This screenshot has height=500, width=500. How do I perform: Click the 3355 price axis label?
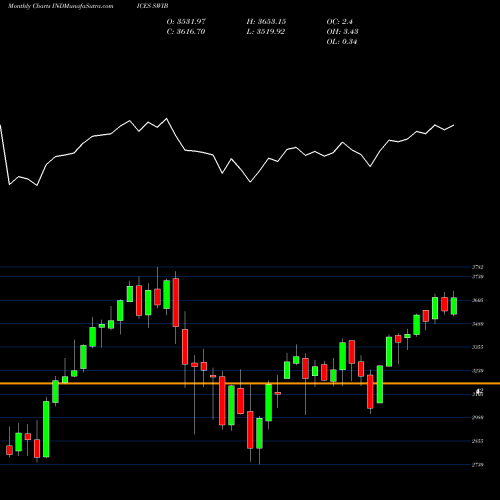click(477, 347)
